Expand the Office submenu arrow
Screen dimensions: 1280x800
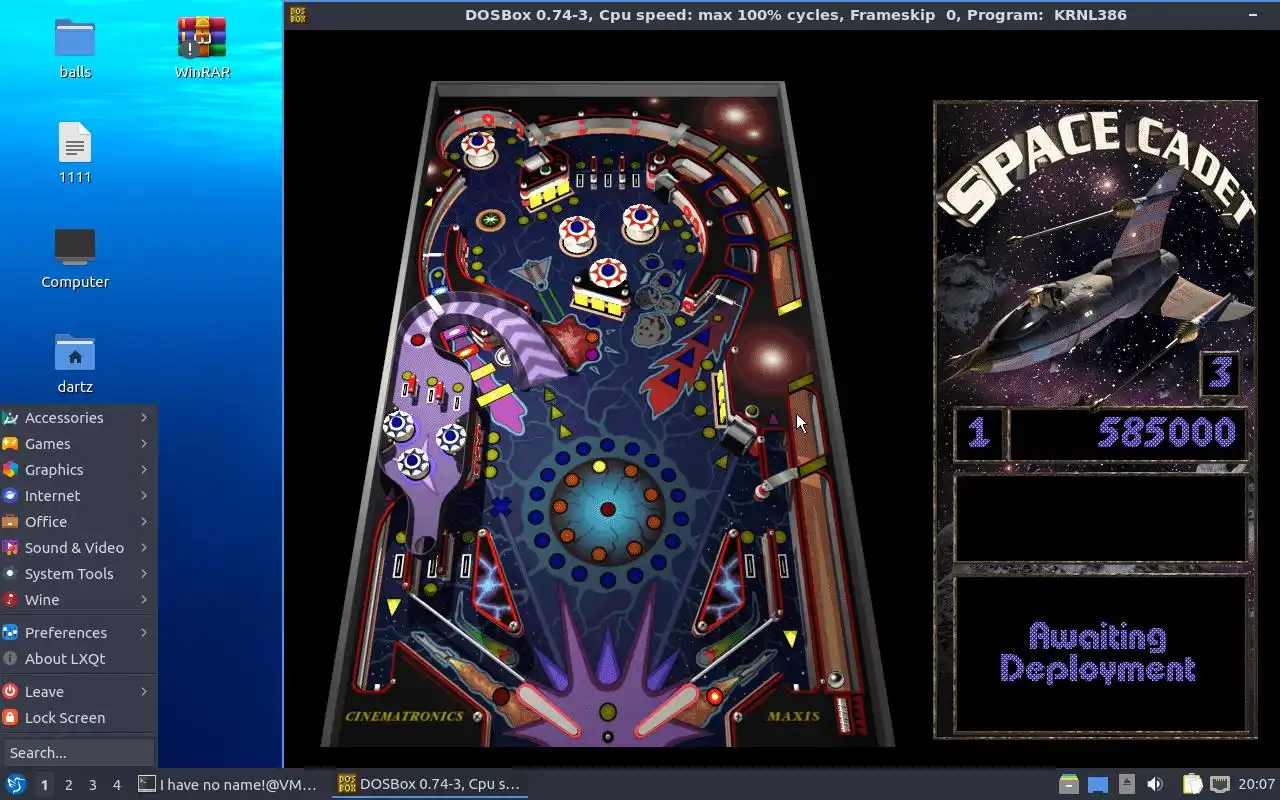(x=144, y=521)
